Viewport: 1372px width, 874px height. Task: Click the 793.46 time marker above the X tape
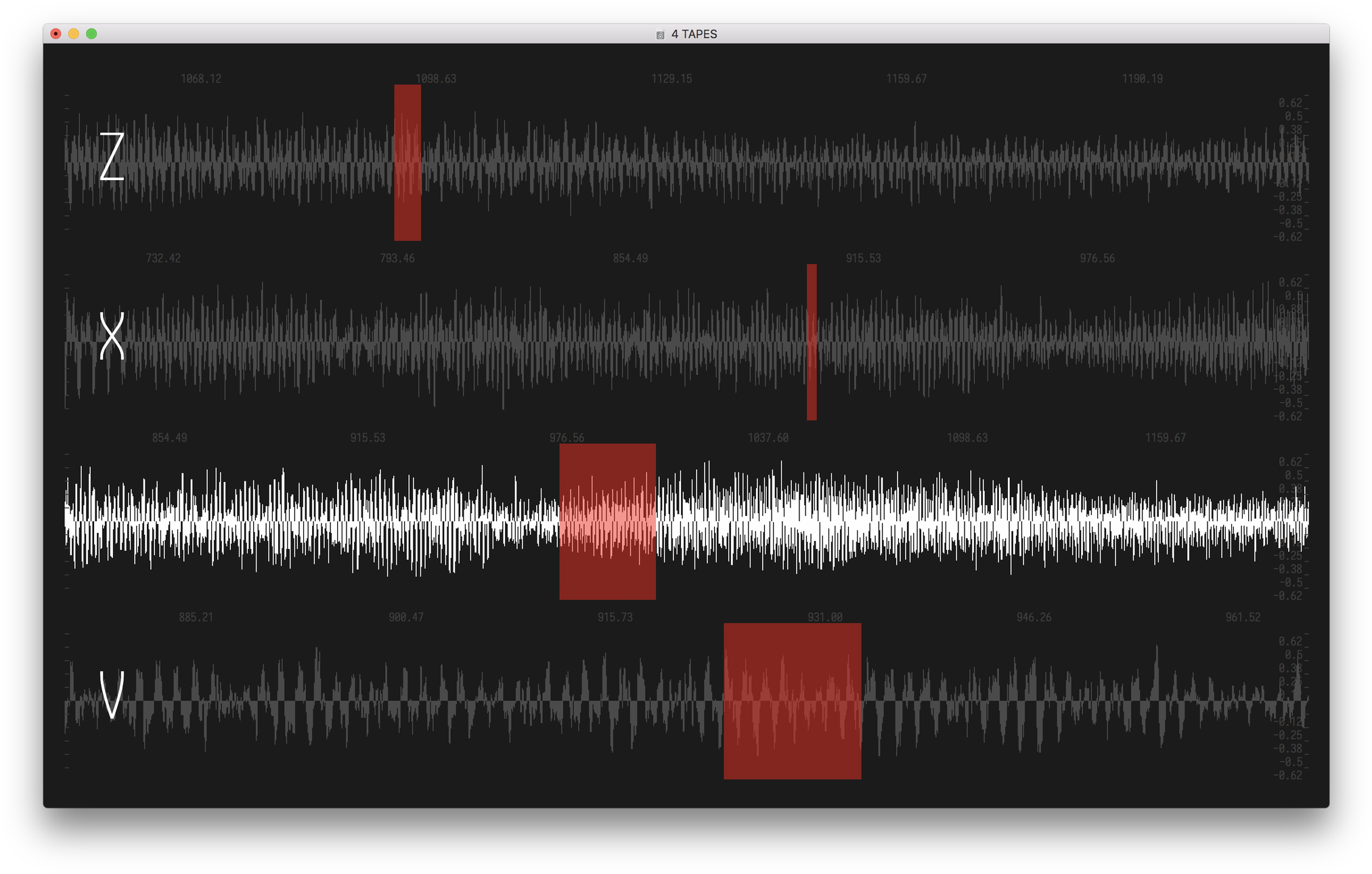point(397,258)
